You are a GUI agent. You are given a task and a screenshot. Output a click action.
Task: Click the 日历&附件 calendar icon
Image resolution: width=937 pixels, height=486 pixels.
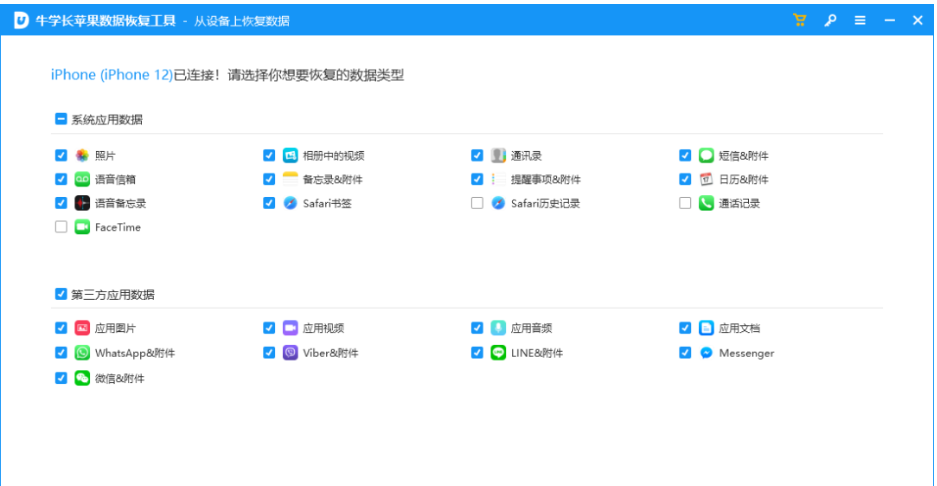[x=706, y=179]
